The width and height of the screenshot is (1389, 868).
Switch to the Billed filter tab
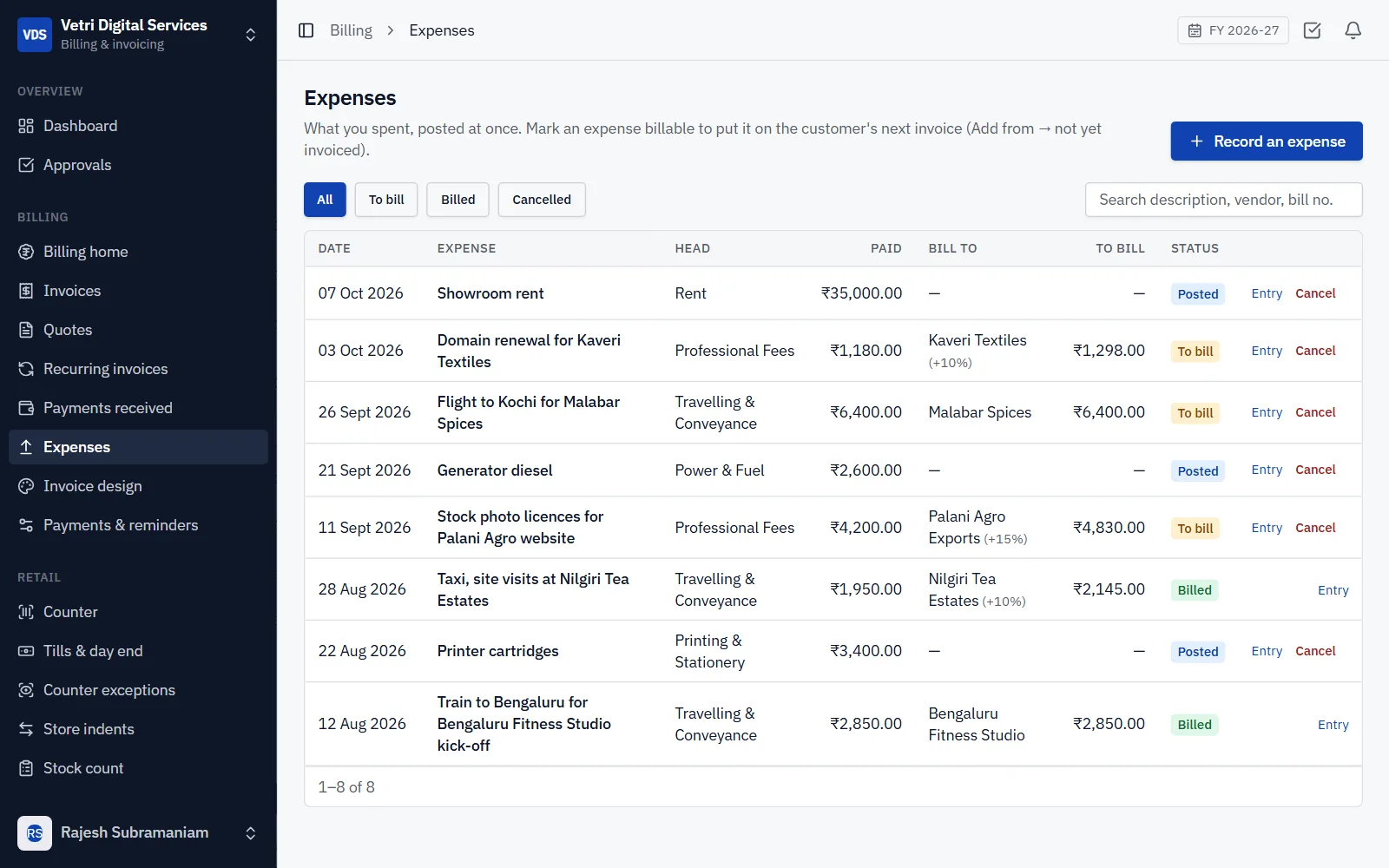point(458,200)
